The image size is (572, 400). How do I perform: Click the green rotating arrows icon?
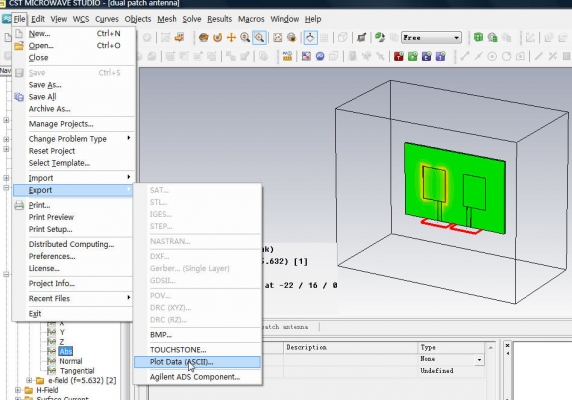[380, 37]
